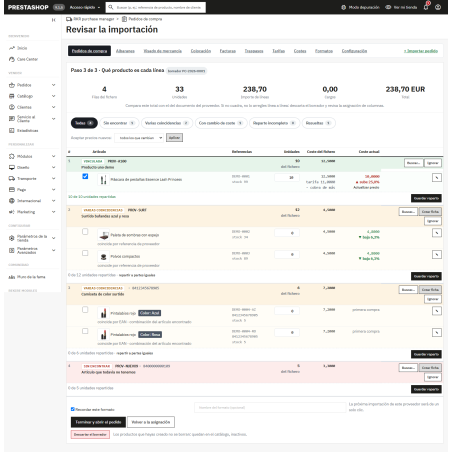The width and height of the screenshot is (452, 452).
Task: Click the Estadísticas chart icon
Action: point(12,130)
